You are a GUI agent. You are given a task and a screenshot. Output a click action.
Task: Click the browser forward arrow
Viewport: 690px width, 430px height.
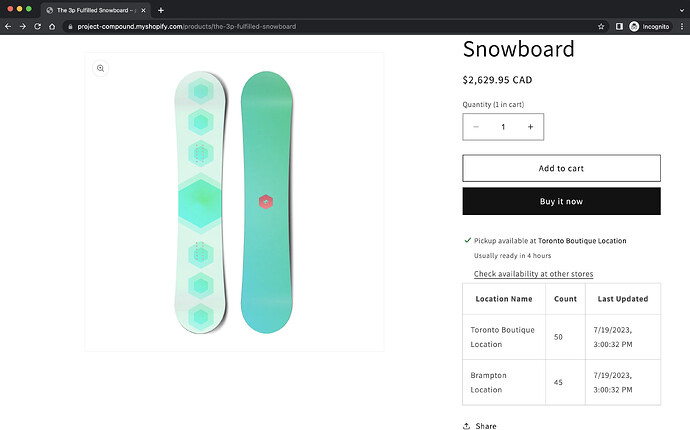(x=22, y=26)
